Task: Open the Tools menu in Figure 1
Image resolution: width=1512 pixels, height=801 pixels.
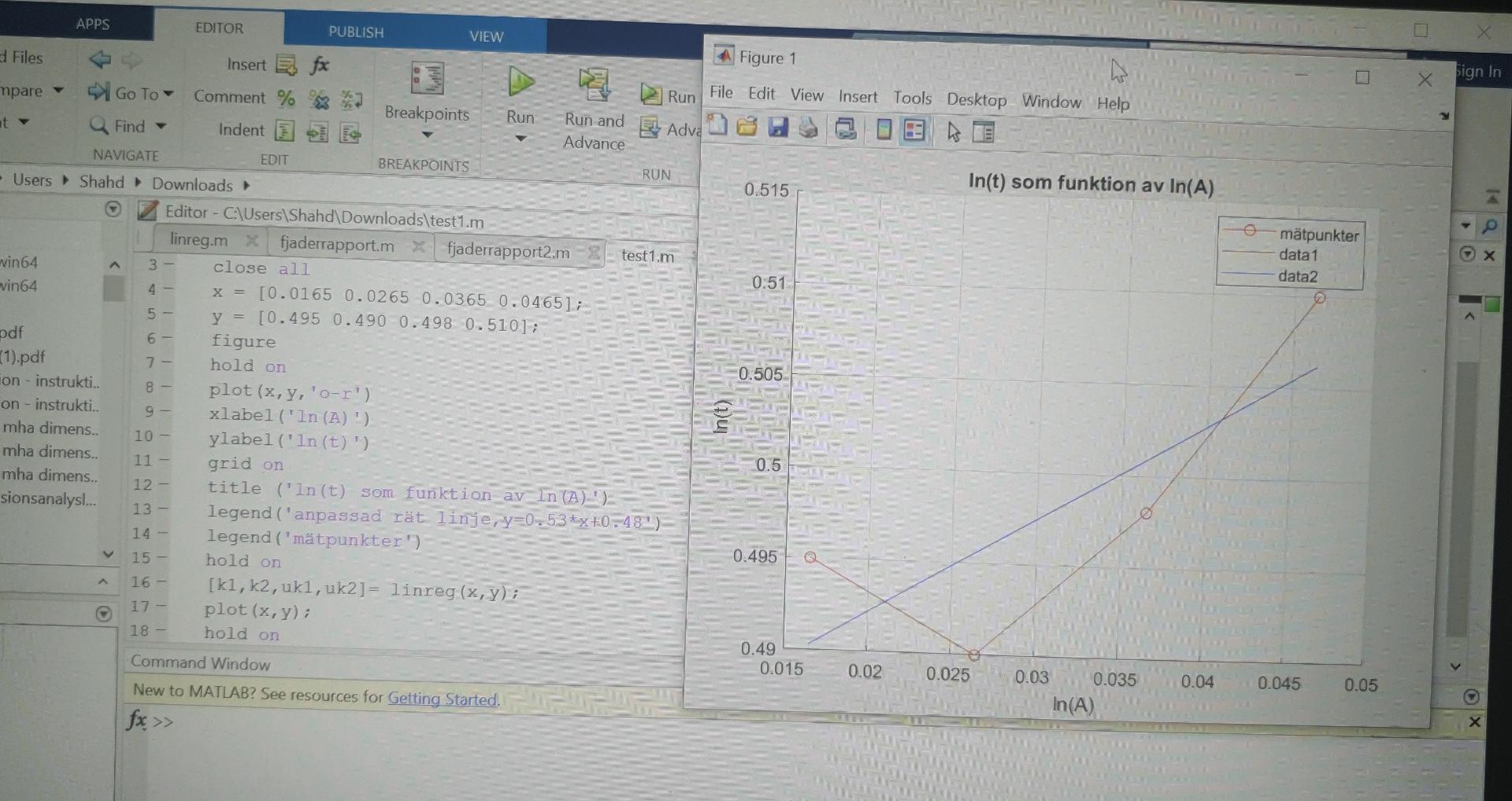Action: click(912, 98)
